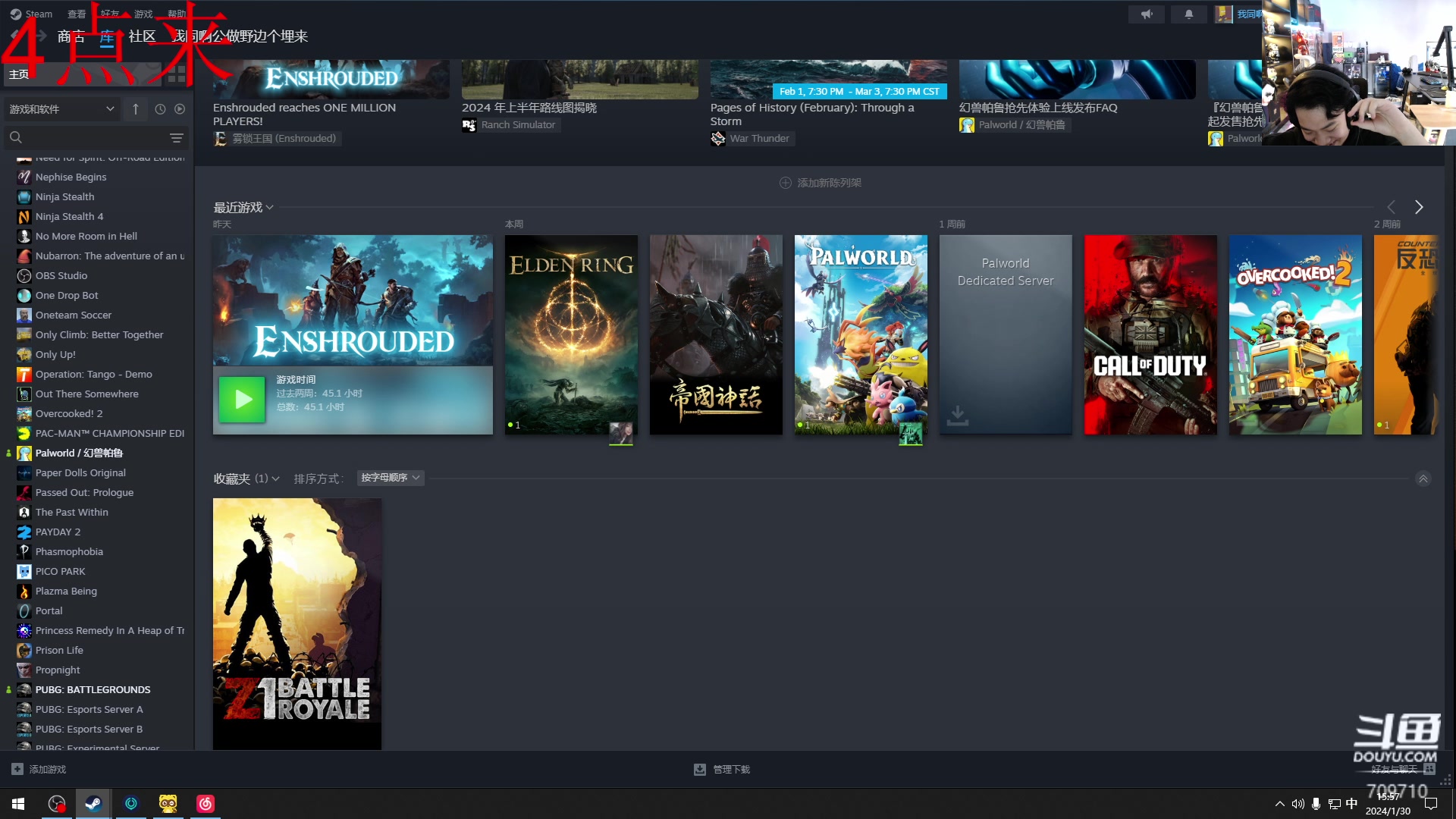The image size is (1456, 819).
Task: Expand the 游戏和软件 category dropdown
Action: click(61, 109)
